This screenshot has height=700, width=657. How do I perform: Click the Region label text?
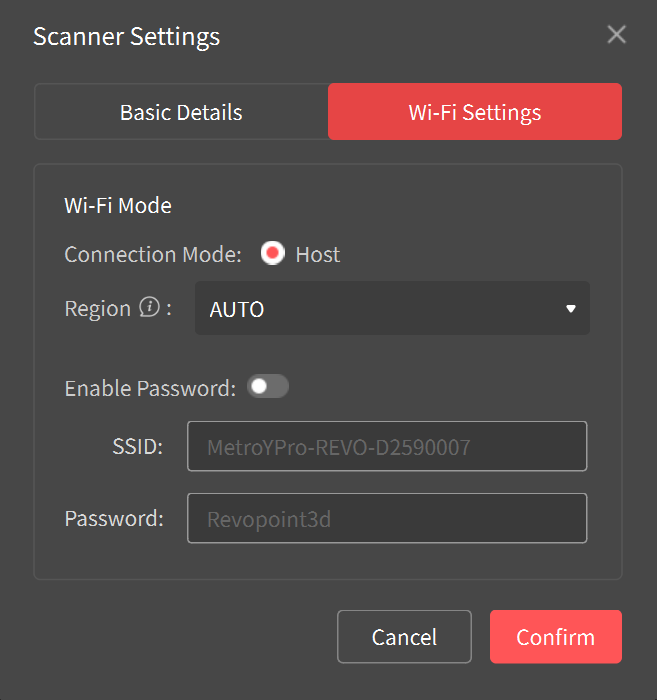click(x=97, y=309)
